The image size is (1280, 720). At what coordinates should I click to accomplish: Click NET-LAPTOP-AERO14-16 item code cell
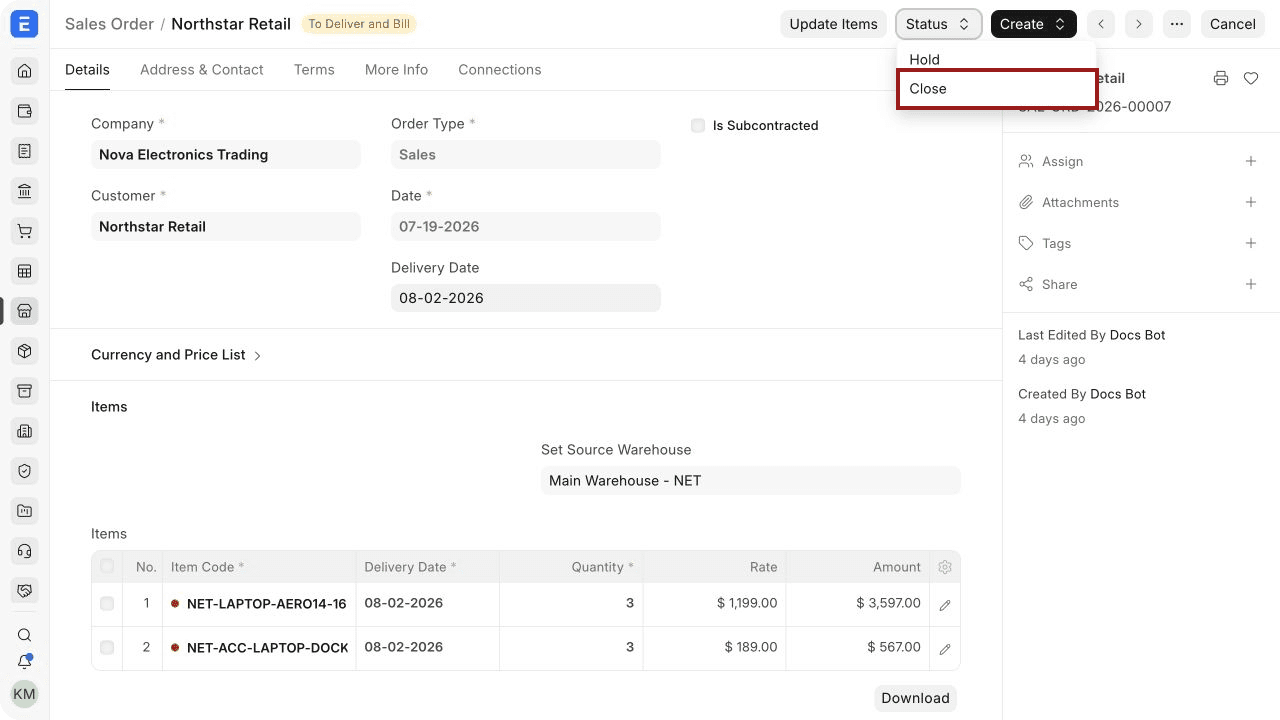coord(259,604)
